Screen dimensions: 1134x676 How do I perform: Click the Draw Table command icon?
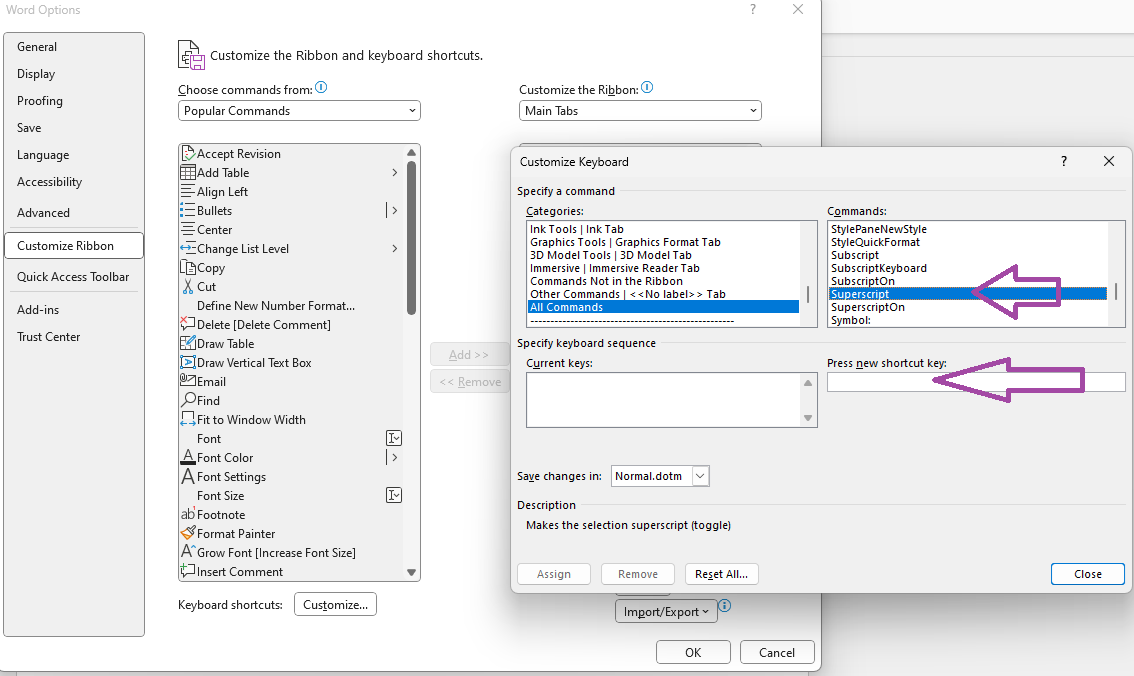point(189,343)
